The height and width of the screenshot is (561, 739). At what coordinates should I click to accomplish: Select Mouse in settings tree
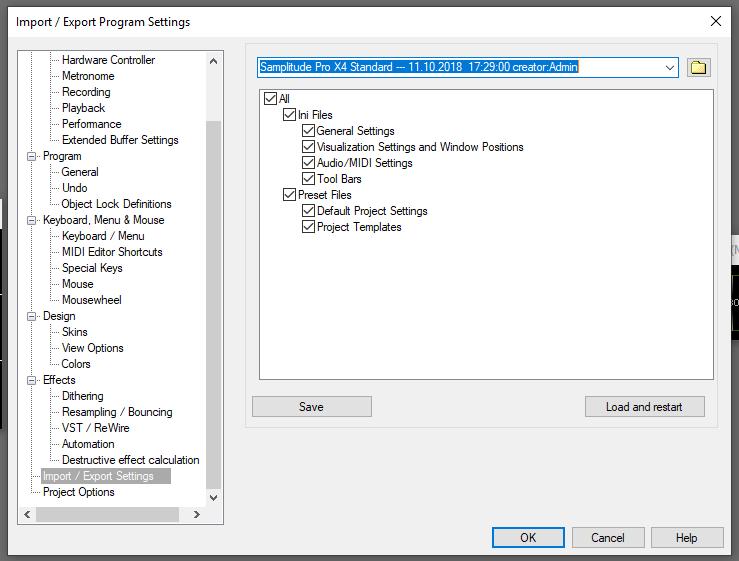(x=78, y=284)
